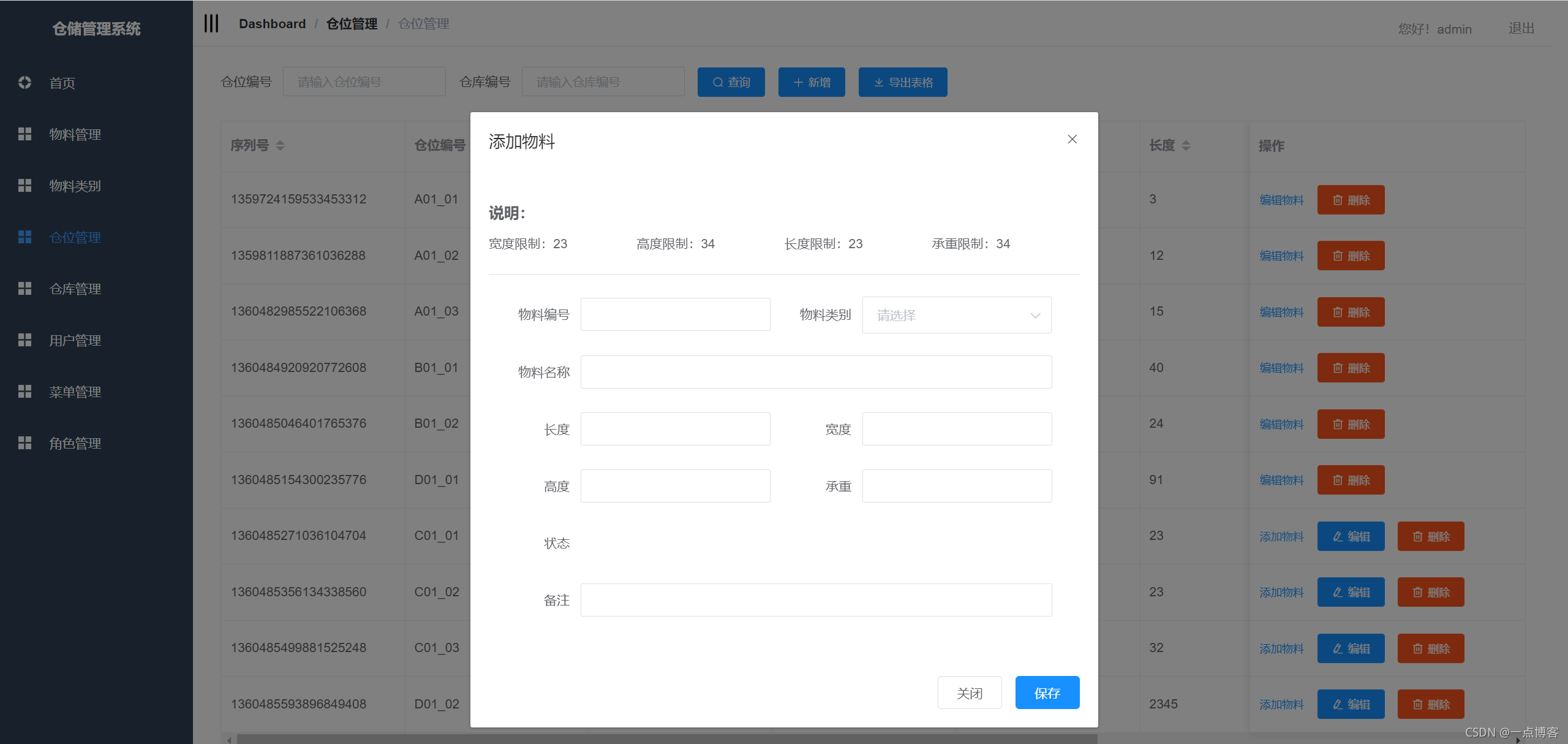Click the 仓位管理 grid icon
This screenshot has height=744, width=1568.
pyautogui.click(x=24, y=237)
